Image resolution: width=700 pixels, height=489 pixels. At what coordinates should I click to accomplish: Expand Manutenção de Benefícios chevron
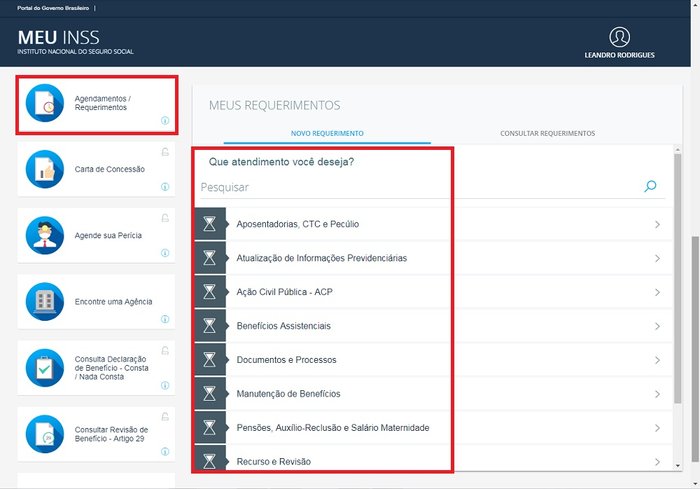coord(658,394)
